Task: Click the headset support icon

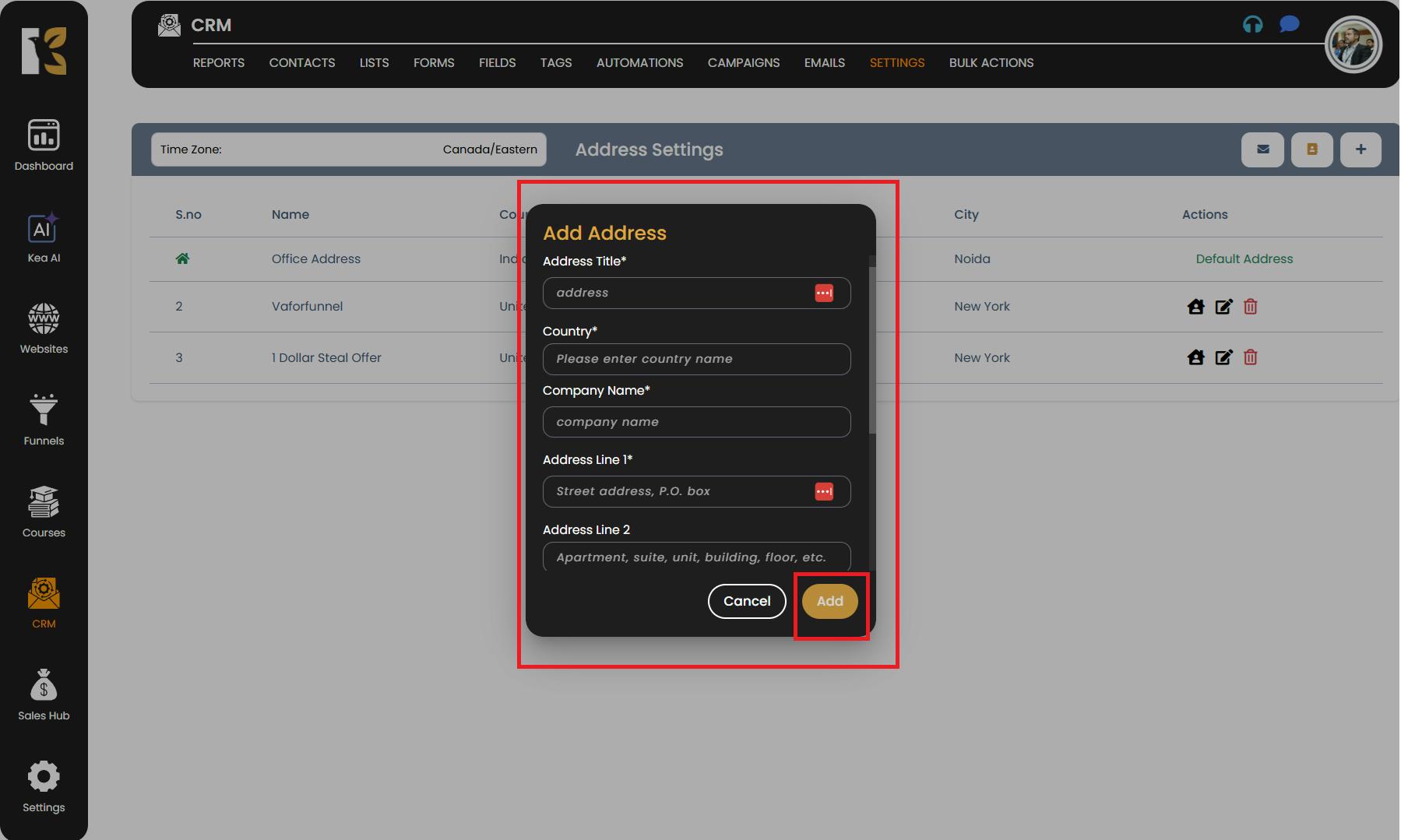Action: 1252,25
